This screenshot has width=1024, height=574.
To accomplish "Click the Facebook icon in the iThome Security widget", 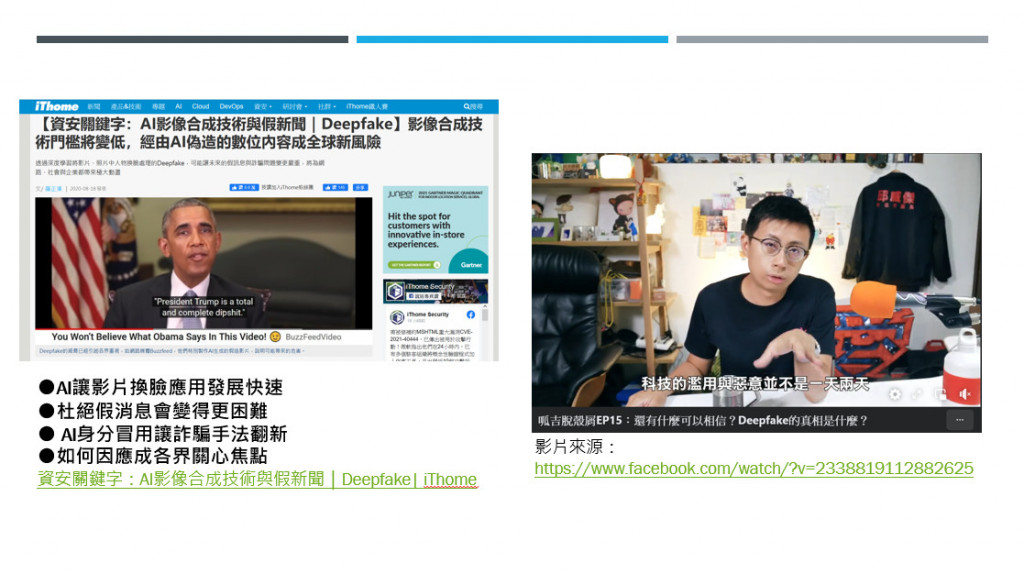I will tap(471, 315).
